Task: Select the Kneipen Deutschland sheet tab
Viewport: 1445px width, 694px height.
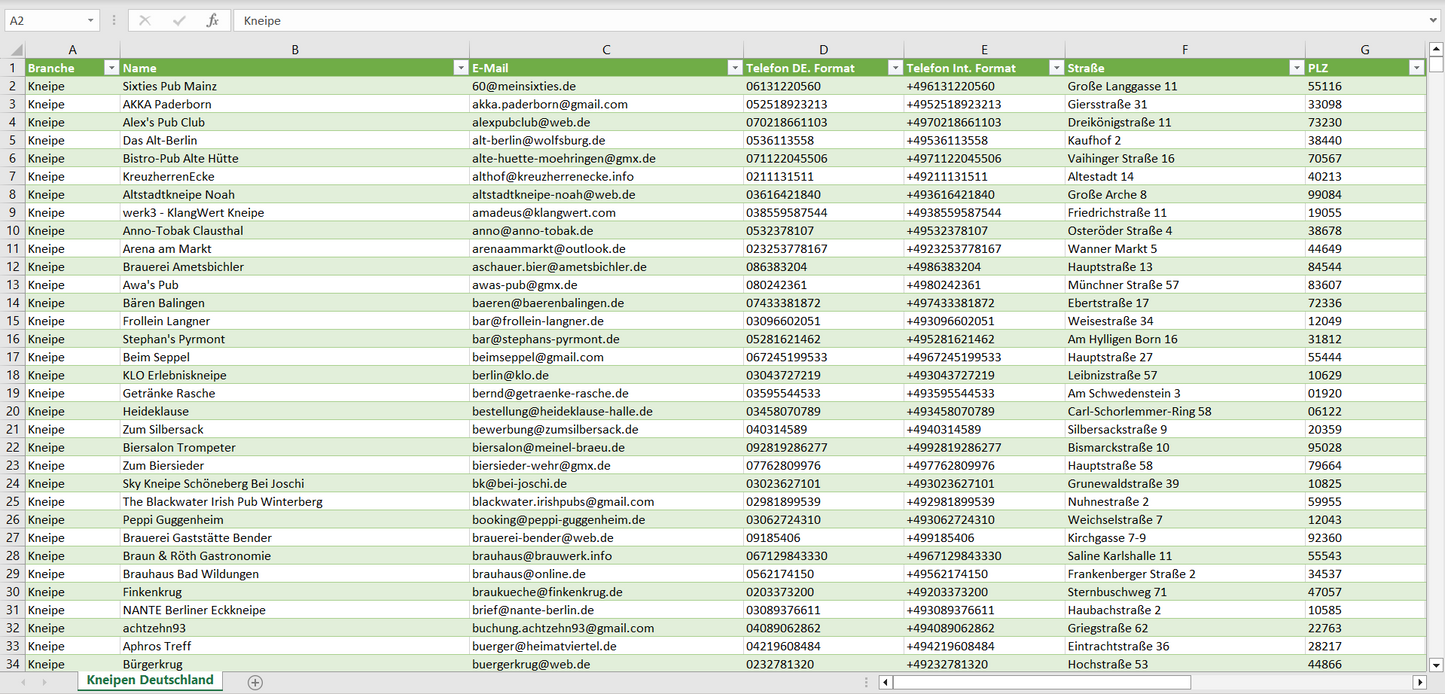Action: click(x=150, y=680)
